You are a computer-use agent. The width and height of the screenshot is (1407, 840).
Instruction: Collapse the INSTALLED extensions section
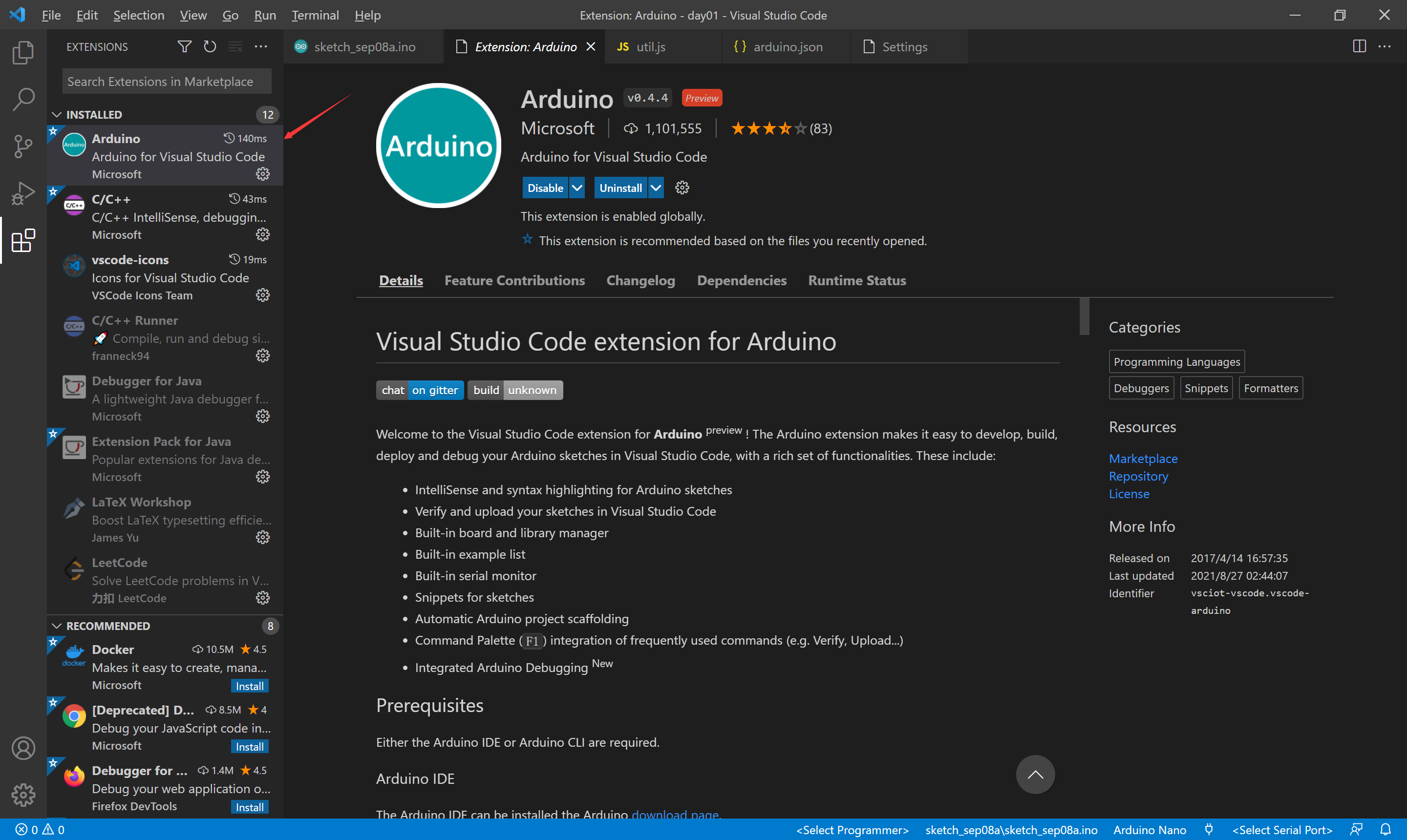tap(57, 114)
